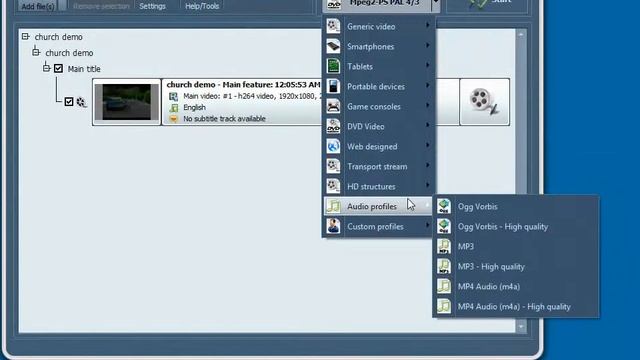This screenshot has width=640, height=360.
Task: Click the Transport stream reel icon
Action: coord(333,166)
